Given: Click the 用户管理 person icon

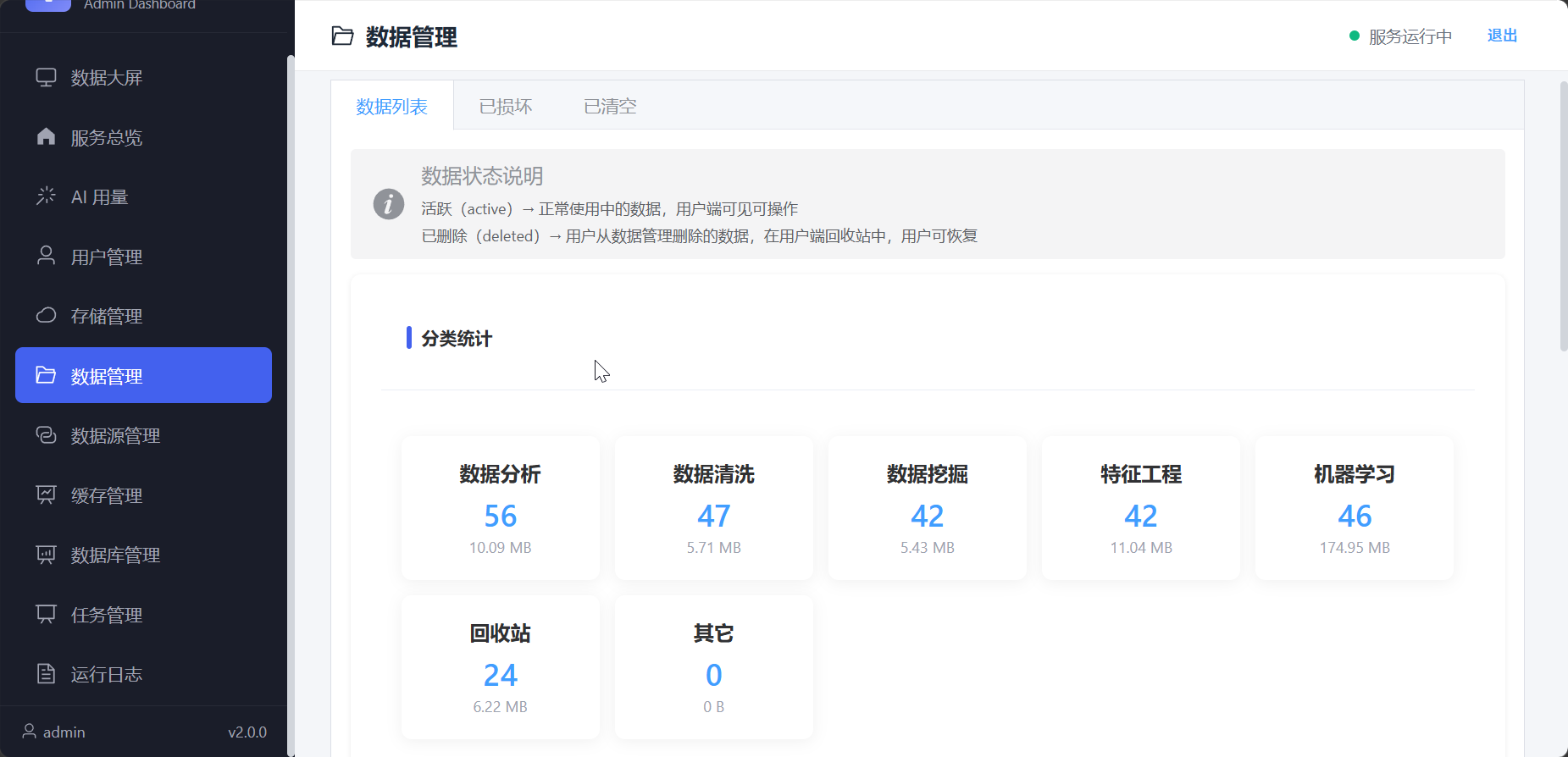Looking at the screenshot, I should (46, 256).
